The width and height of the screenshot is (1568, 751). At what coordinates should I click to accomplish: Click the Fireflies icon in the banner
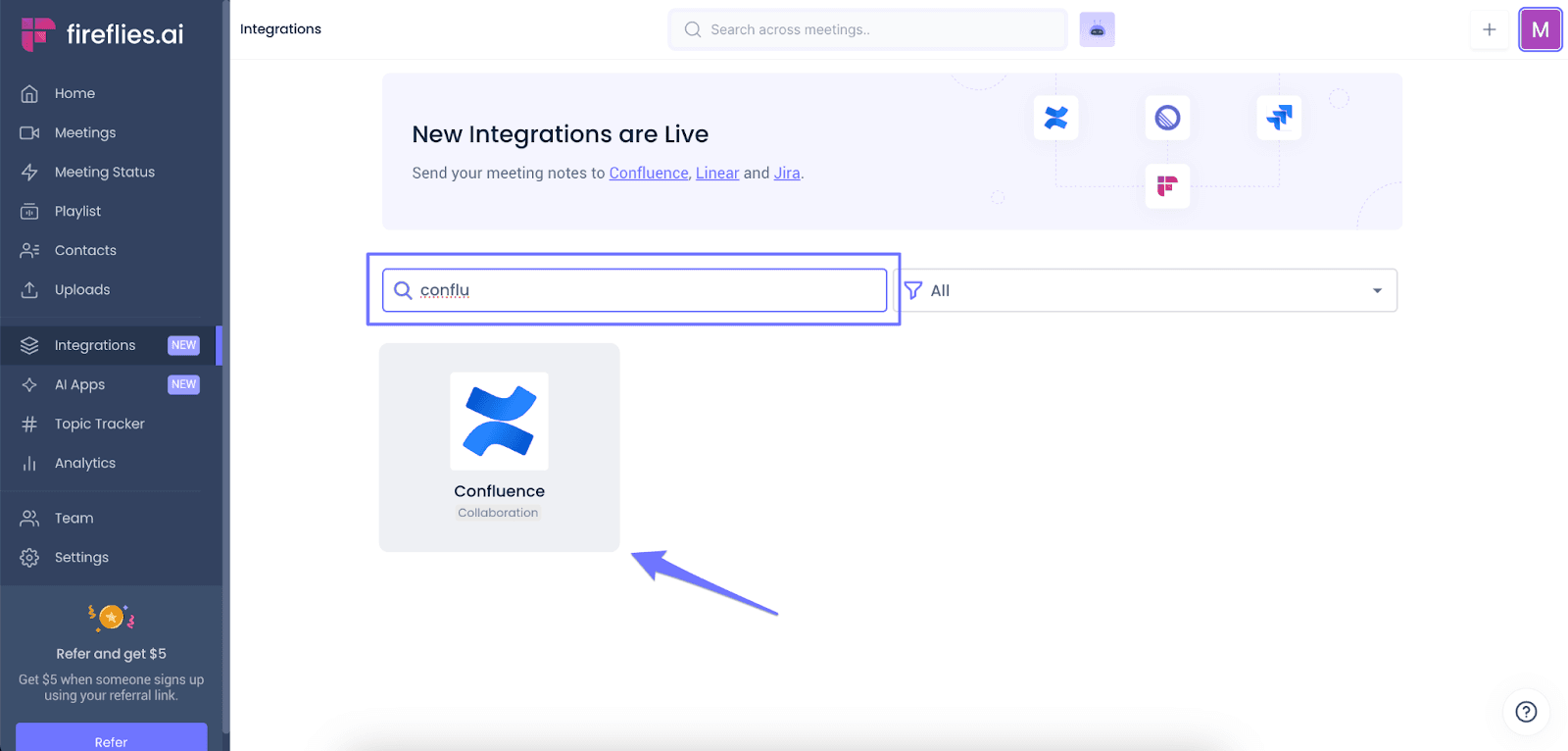point(1167,185)
